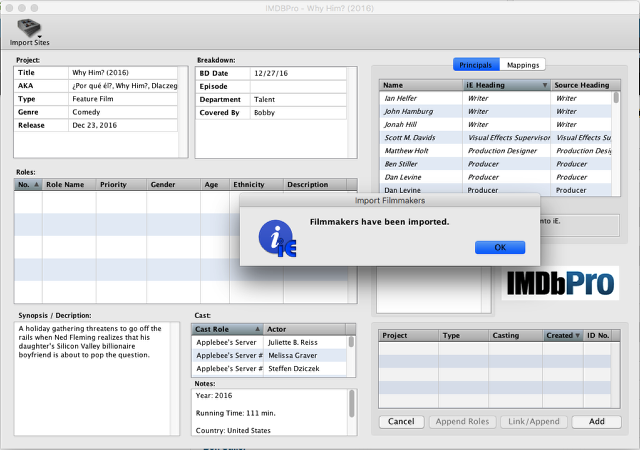
Task: Sort roles by No. column header
Action: (x=28, y=185)
